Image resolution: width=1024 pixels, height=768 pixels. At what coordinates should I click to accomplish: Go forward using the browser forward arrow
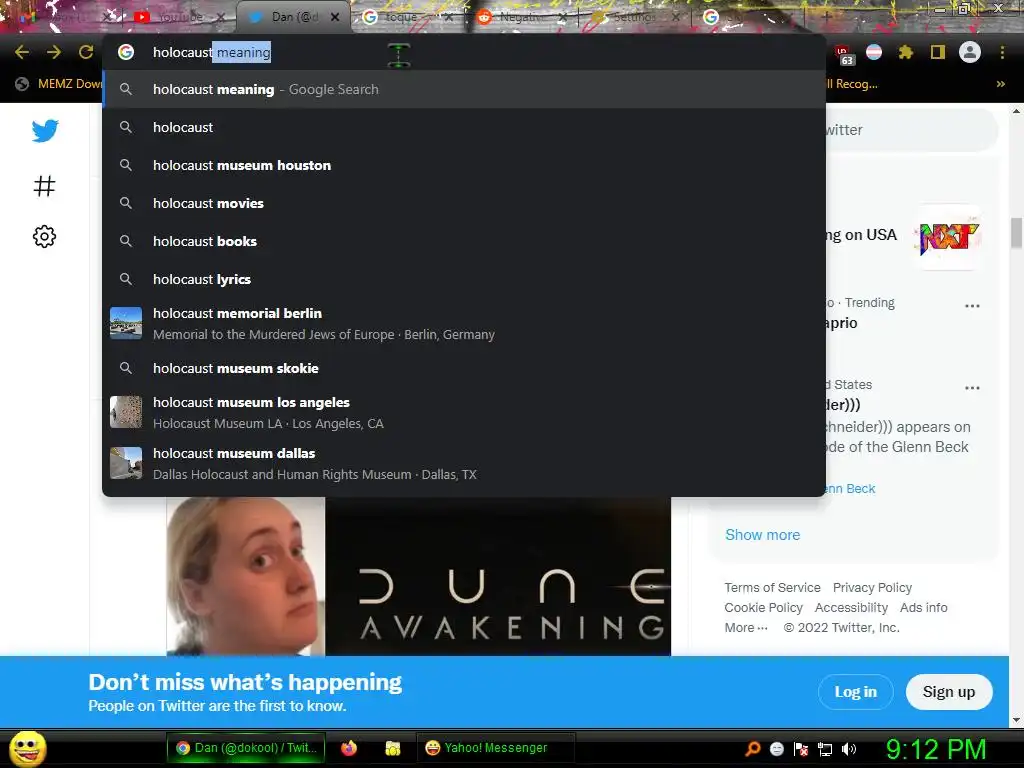(x=54, y=52)
